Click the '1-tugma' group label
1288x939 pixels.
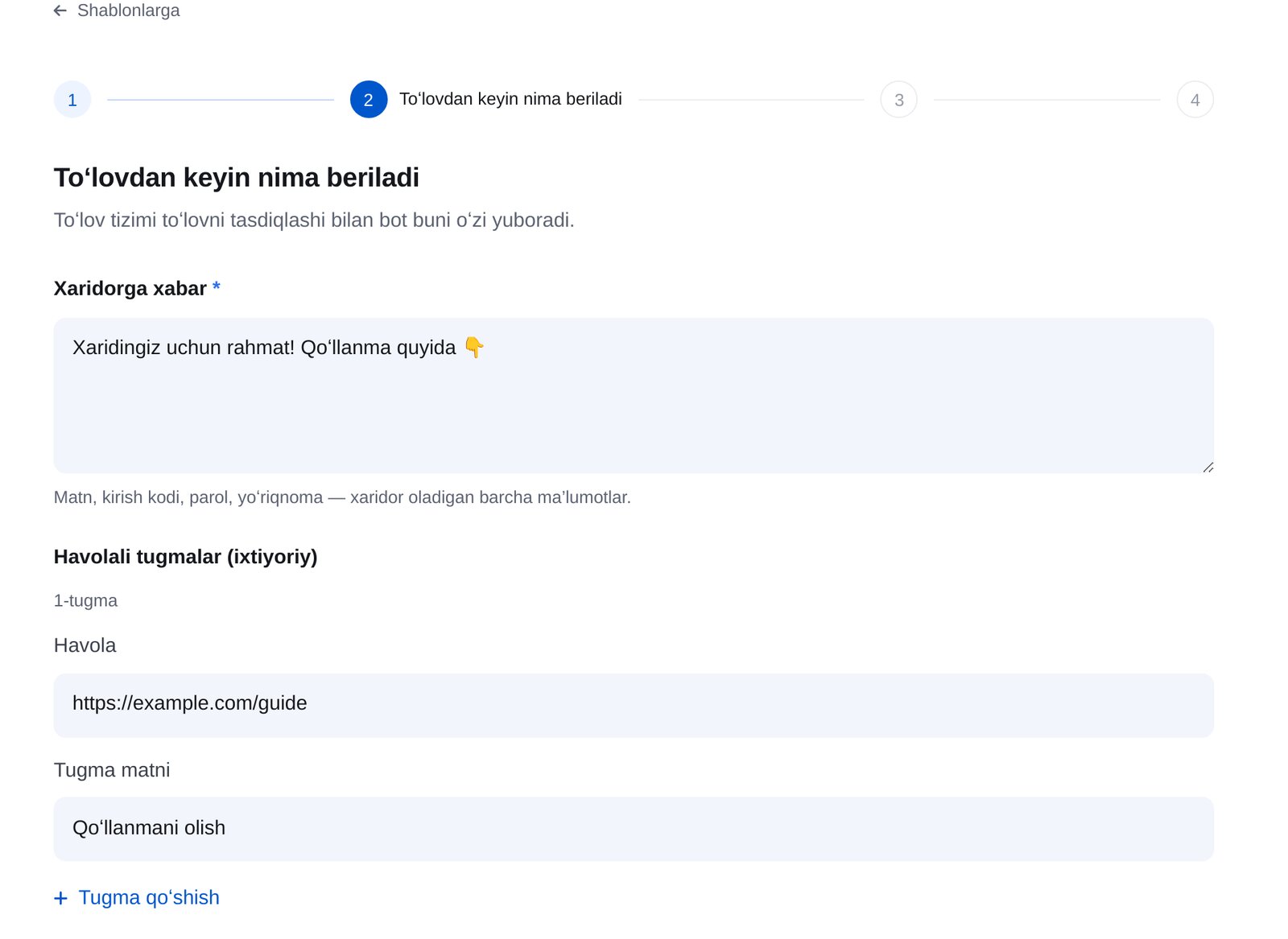[85, 600]
